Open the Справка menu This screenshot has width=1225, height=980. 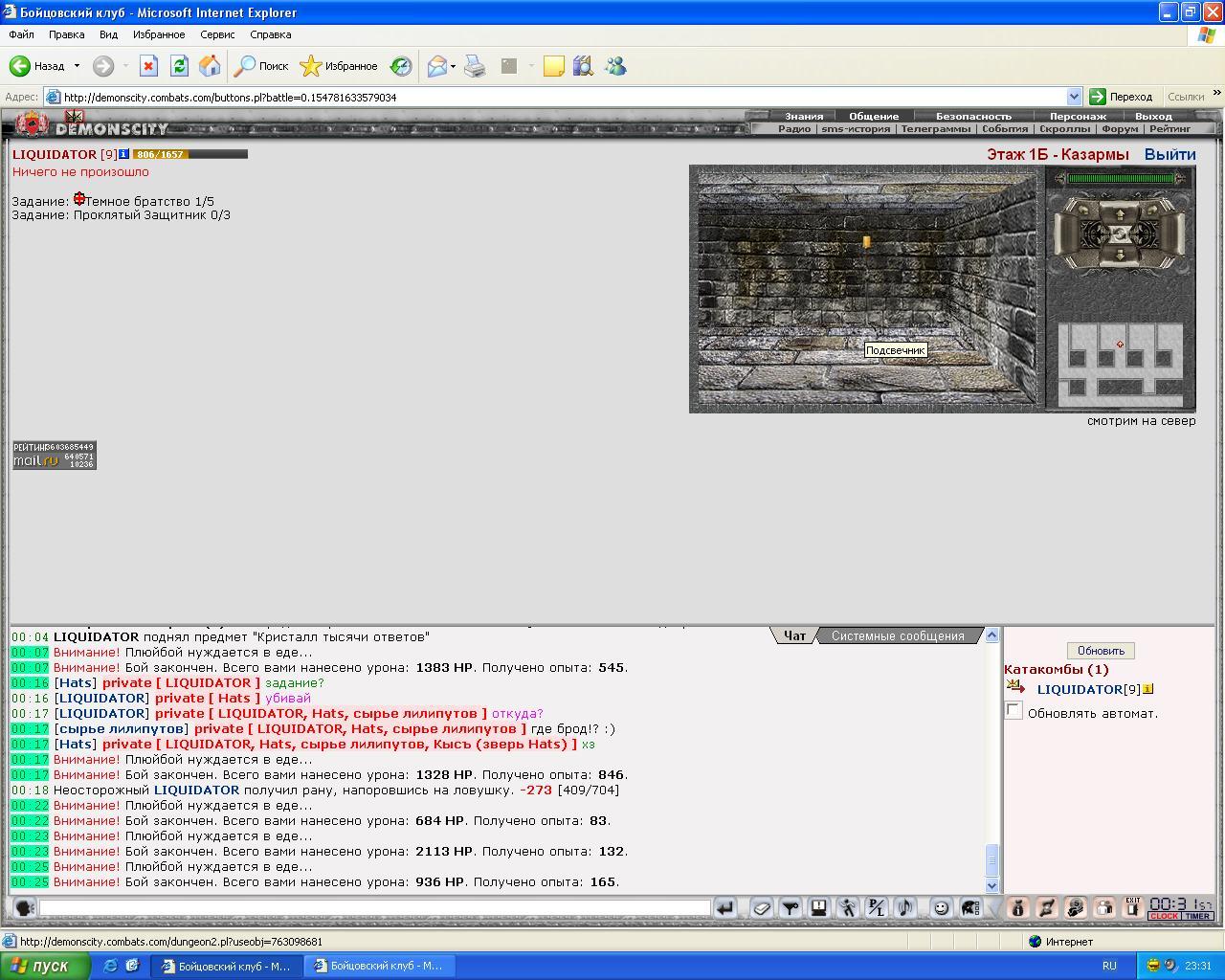(270, 34)
